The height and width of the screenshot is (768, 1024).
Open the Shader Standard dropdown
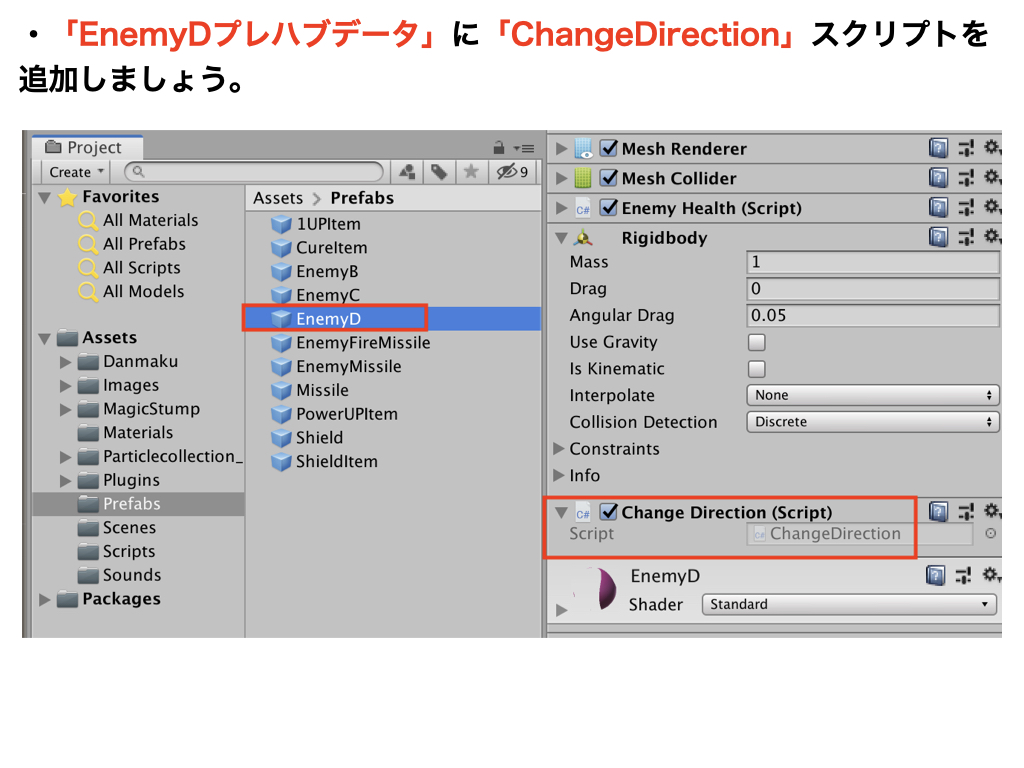tap(849, 604)
